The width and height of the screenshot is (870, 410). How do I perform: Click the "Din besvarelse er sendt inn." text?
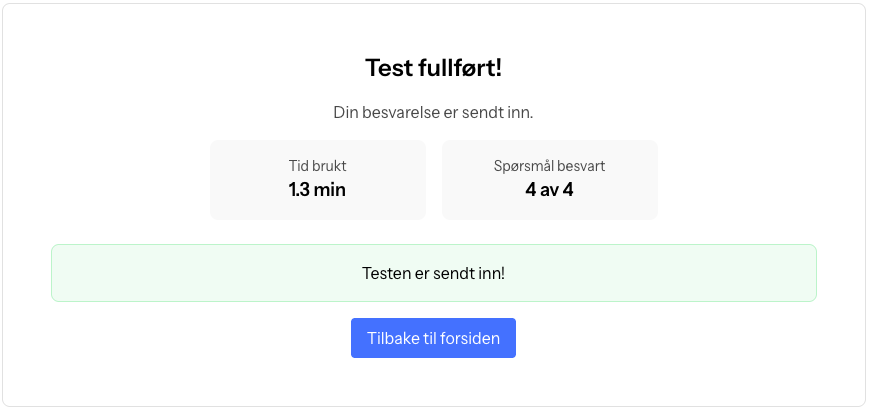click(x=433, y=112)
